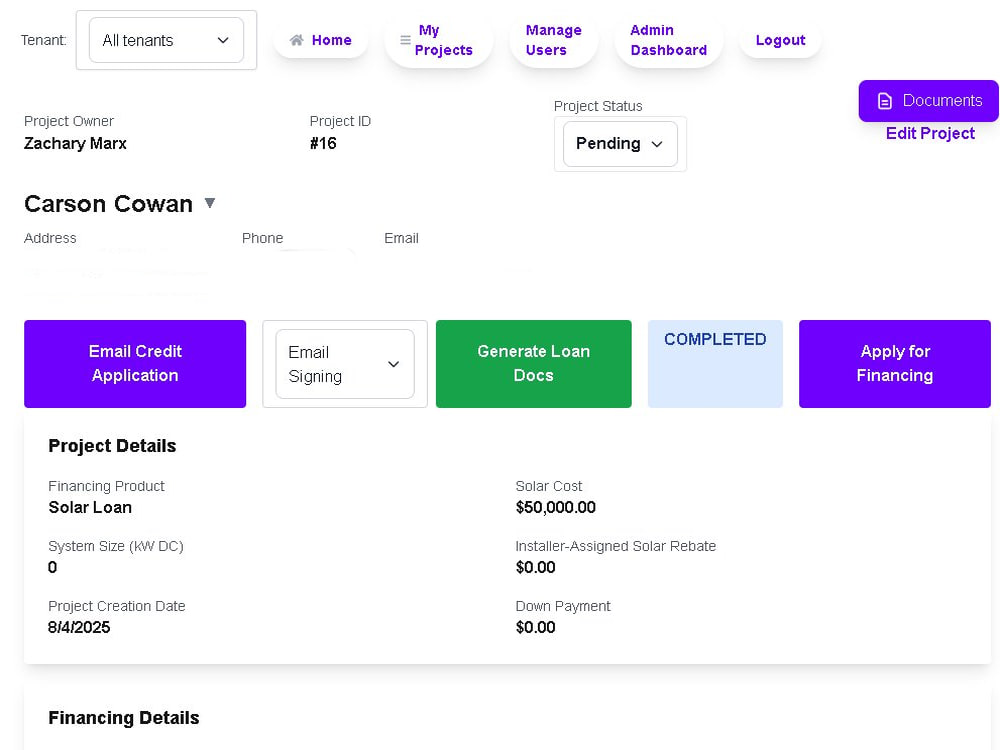Click the list icon beside My Projects

(x=405, y=40)
